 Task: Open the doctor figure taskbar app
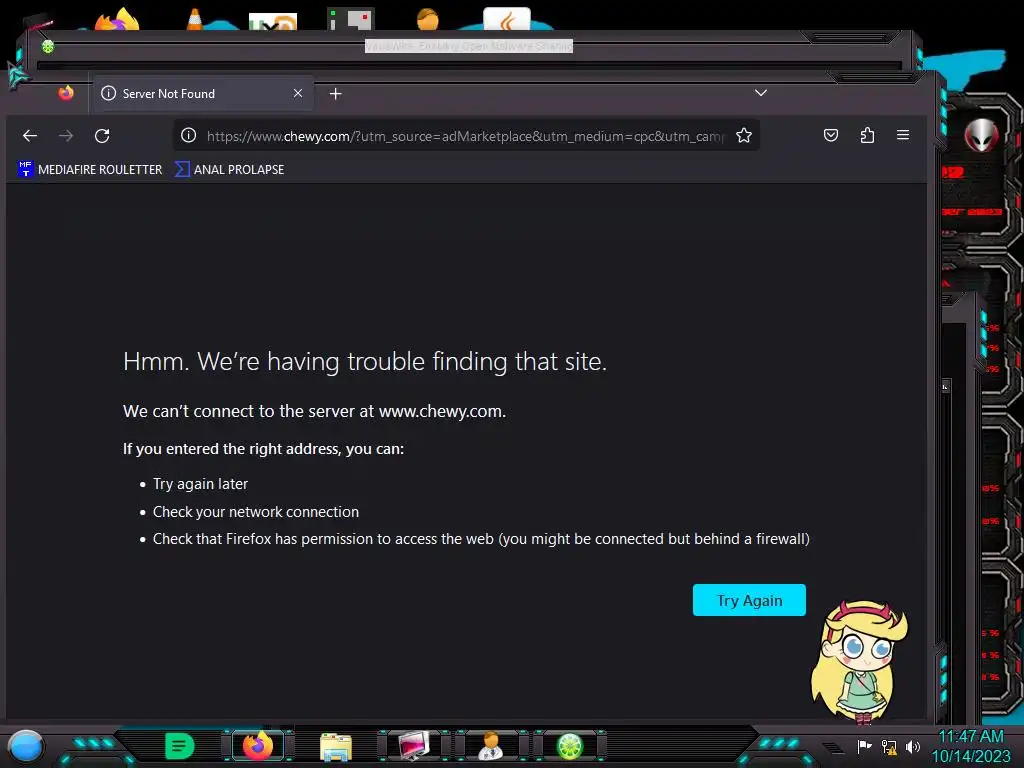(492, 746)
